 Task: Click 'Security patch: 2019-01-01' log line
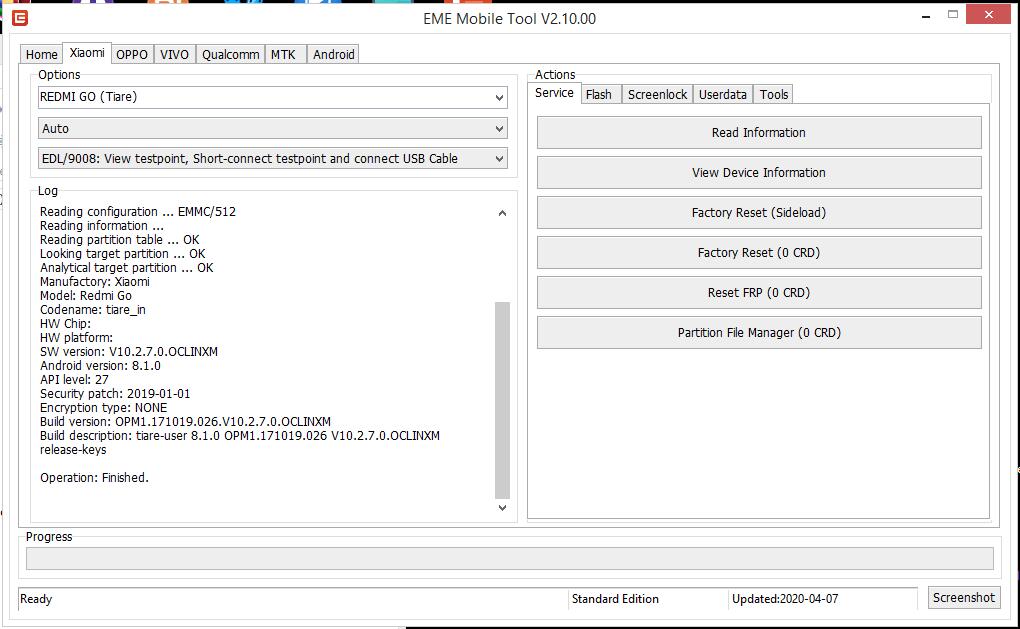[115, 394]
